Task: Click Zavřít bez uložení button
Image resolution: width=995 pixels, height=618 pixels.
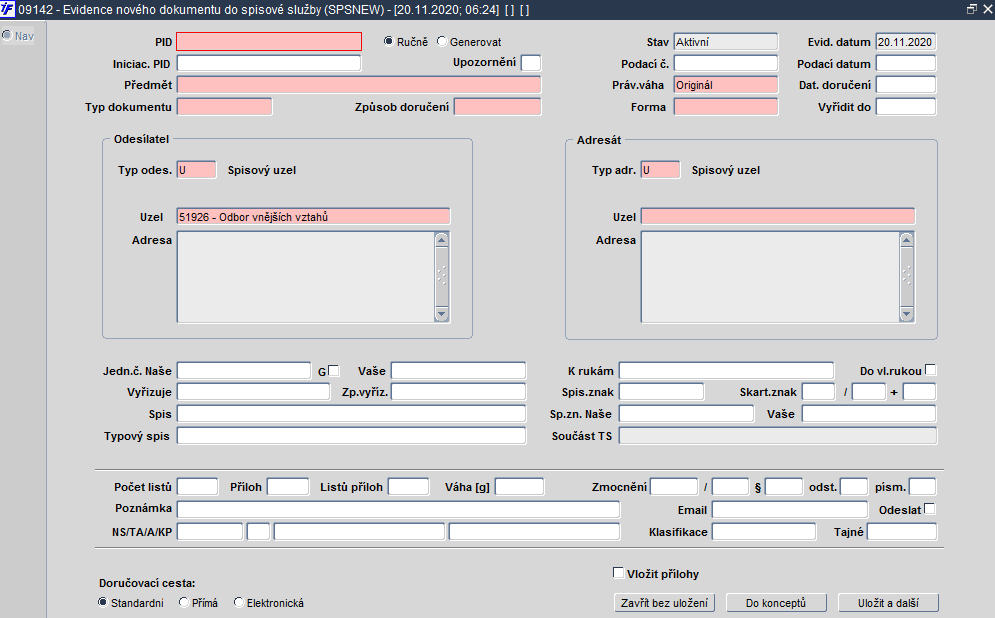Action: tap(663, 603)
